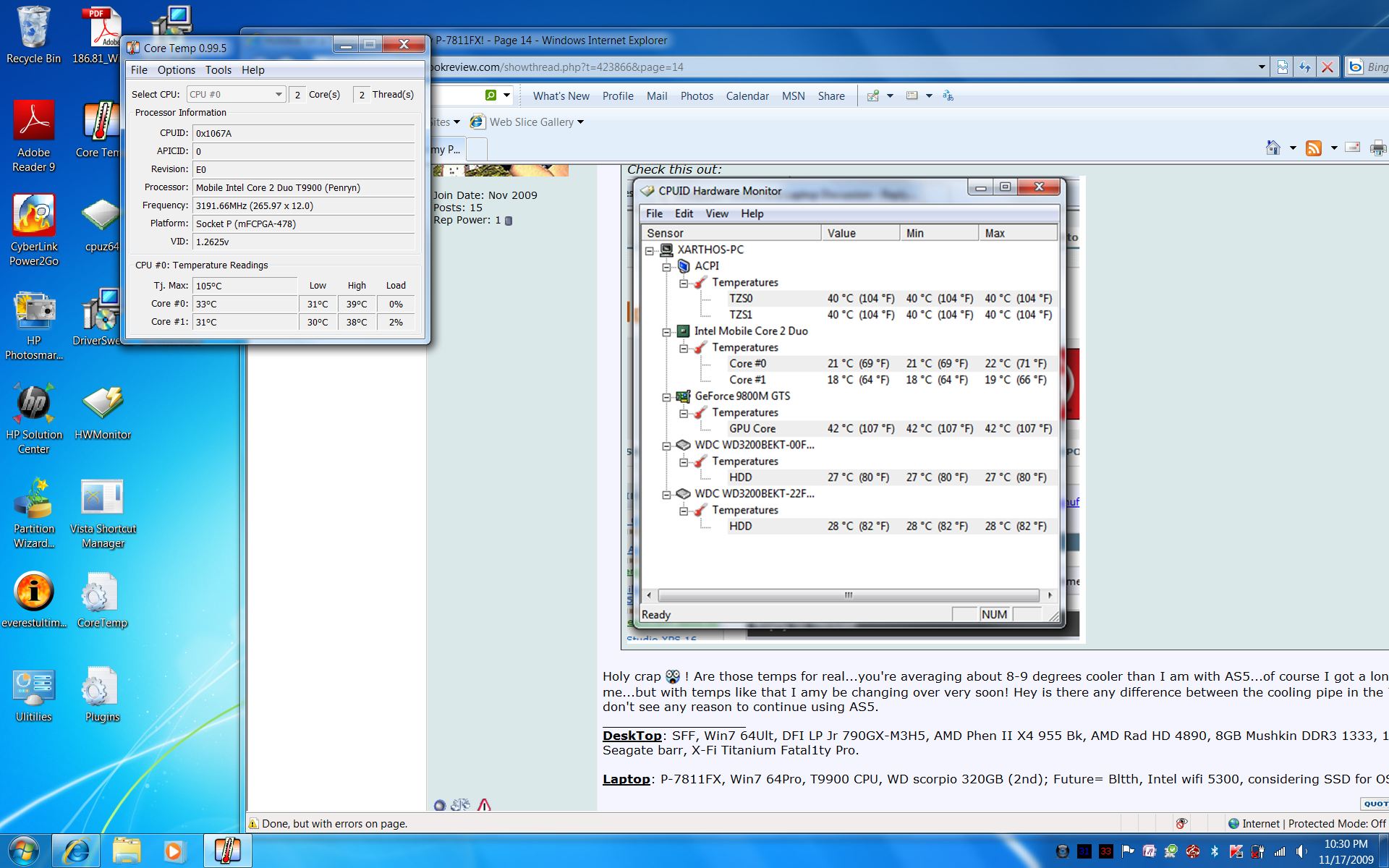Open the CoreTemp gear file icon on desktop
Viewport: 1389px width, 868px height.
click(101, 599)
